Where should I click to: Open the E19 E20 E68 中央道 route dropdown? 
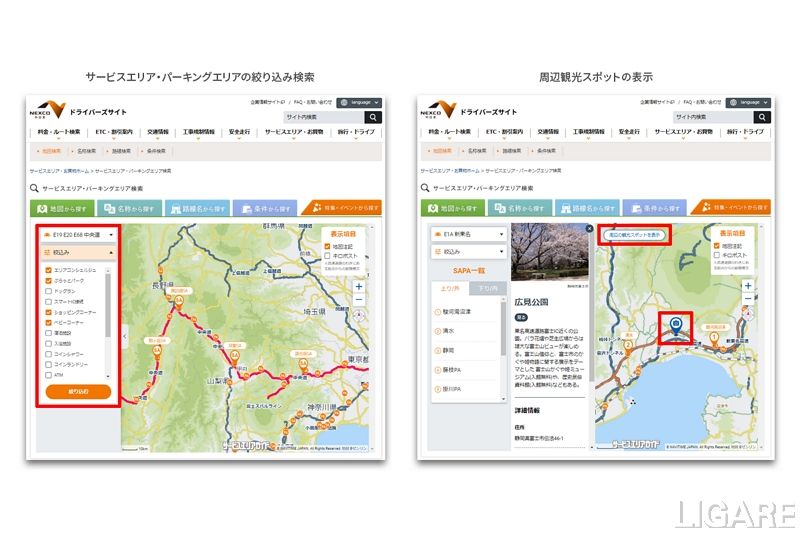77,234
